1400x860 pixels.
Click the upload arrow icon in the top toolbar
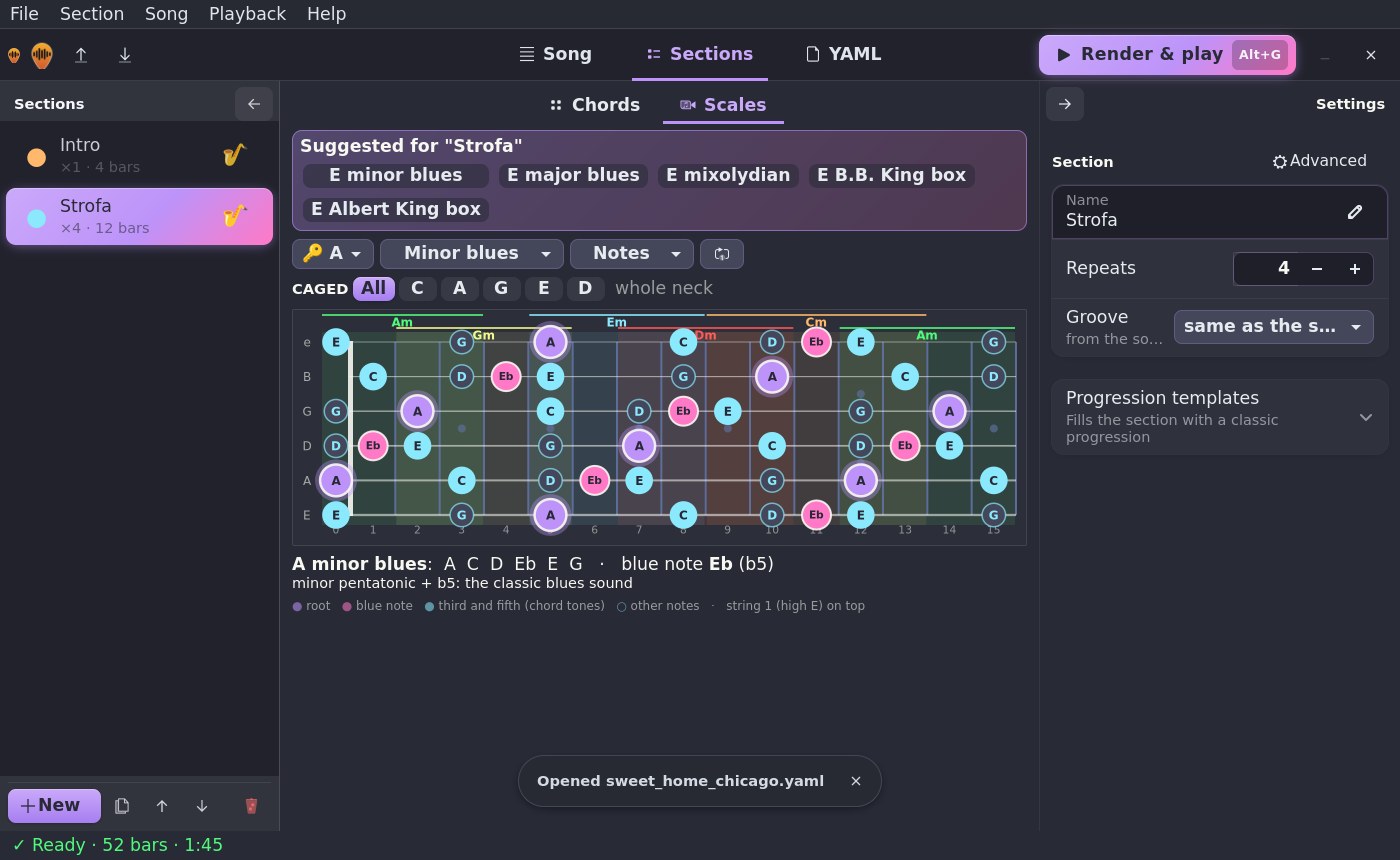point(81,55)
